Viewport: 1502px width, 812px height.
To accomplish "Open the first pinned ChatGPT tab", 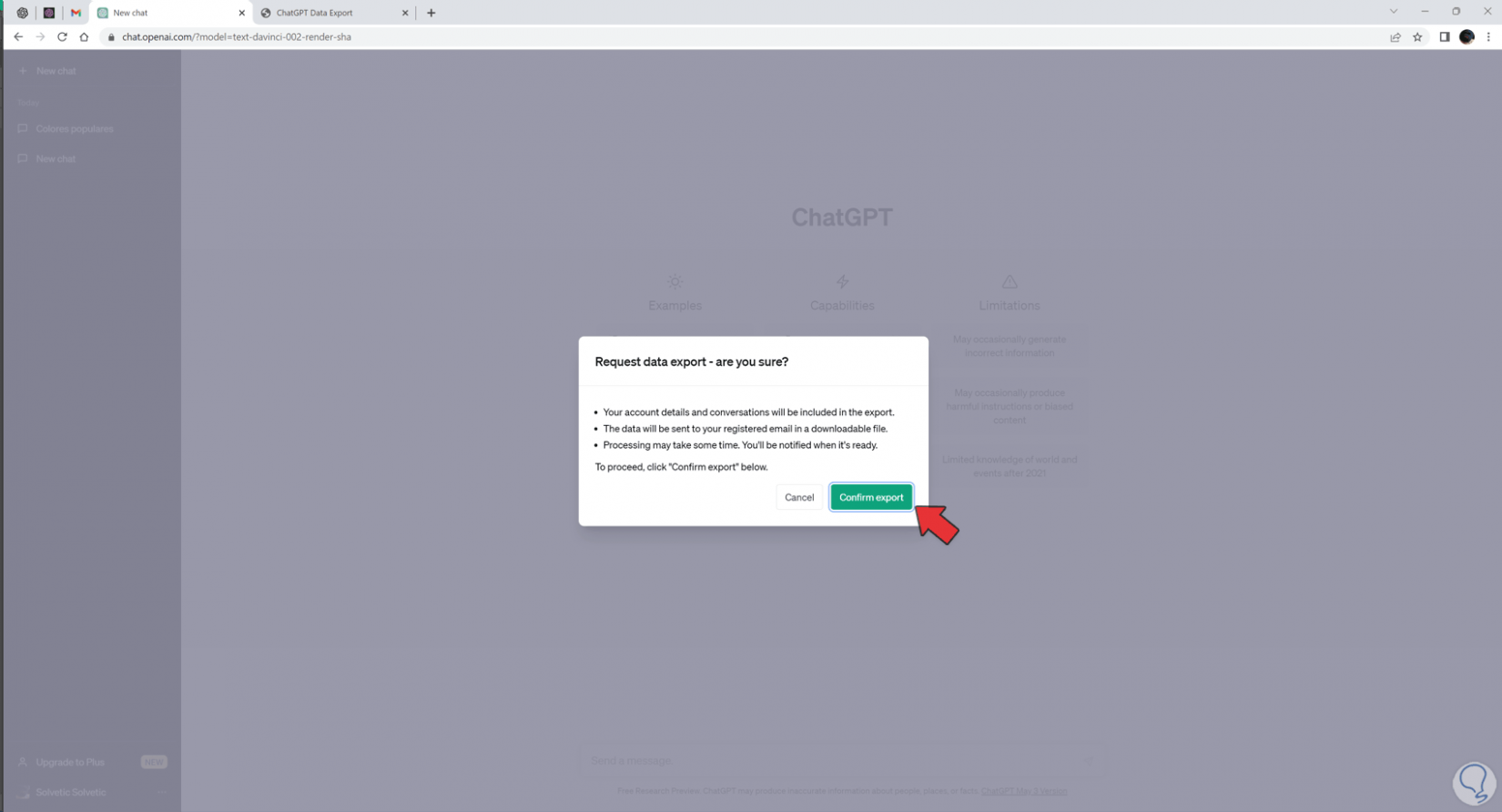I will (x=23, y=13).
